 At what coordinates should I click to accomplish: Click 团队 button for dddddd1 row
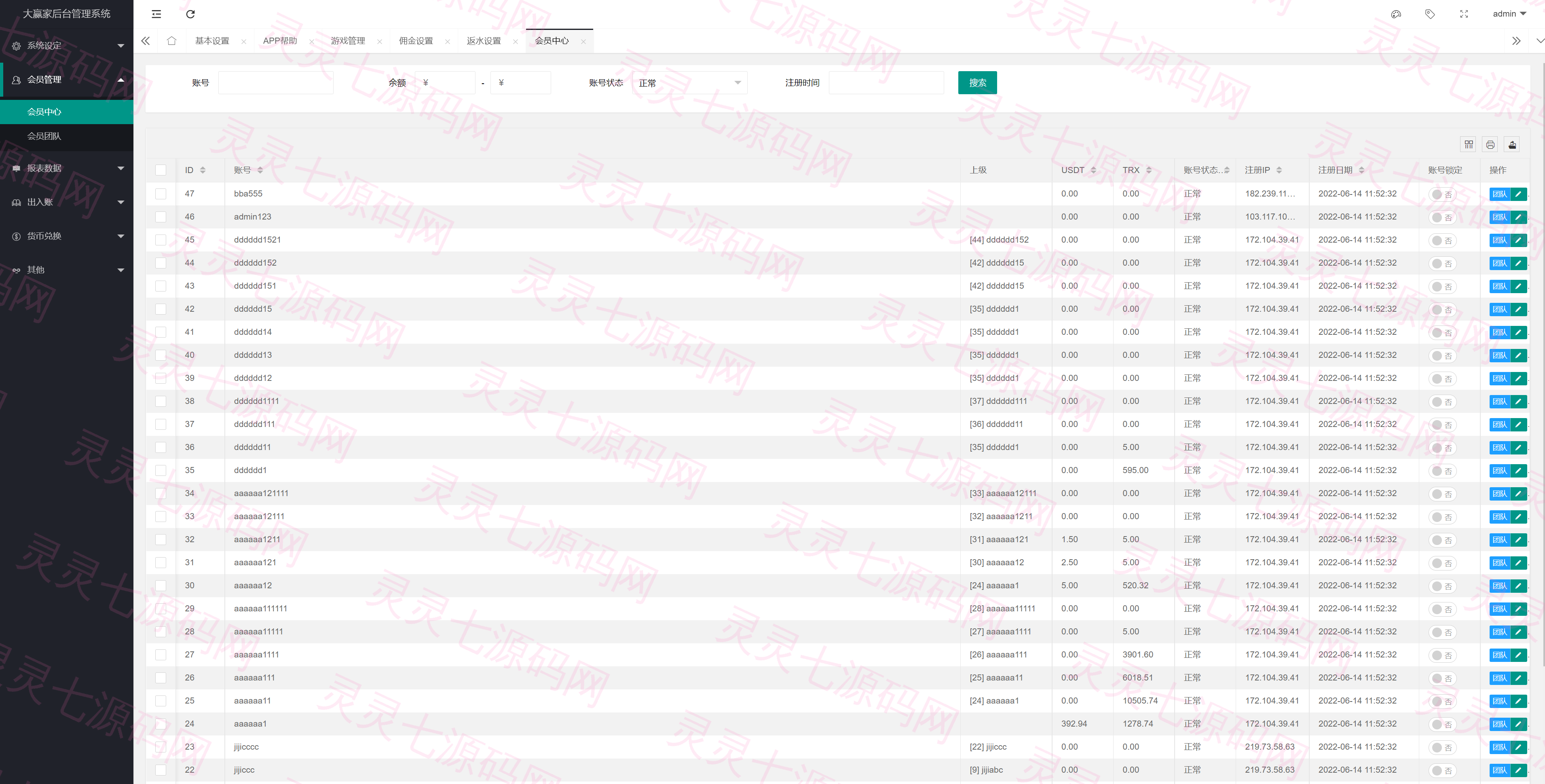[x=1499, y=471]
